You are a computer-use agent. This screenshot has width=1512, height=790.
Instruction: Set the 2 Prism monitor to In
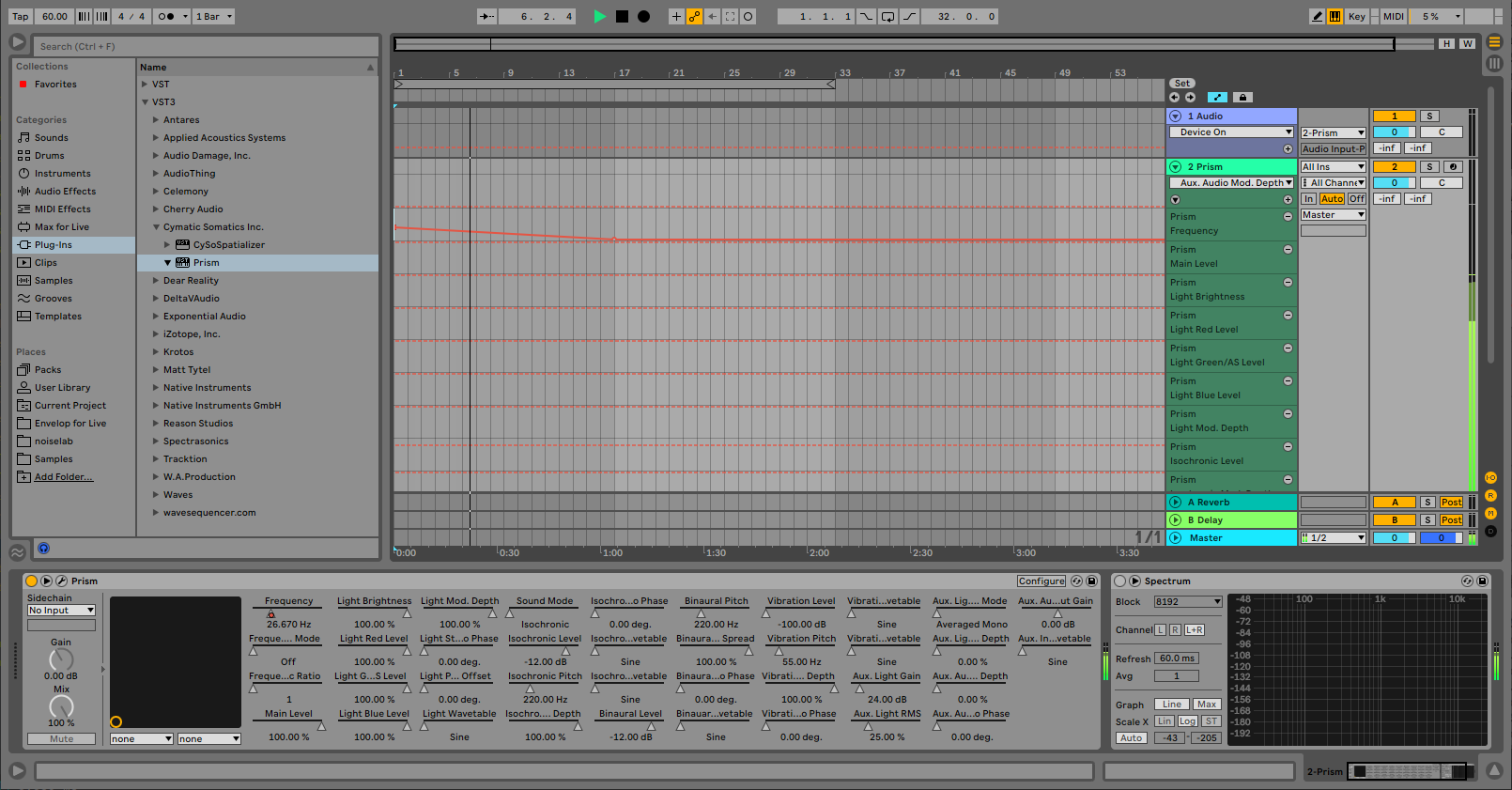[x=1308, y=199]
